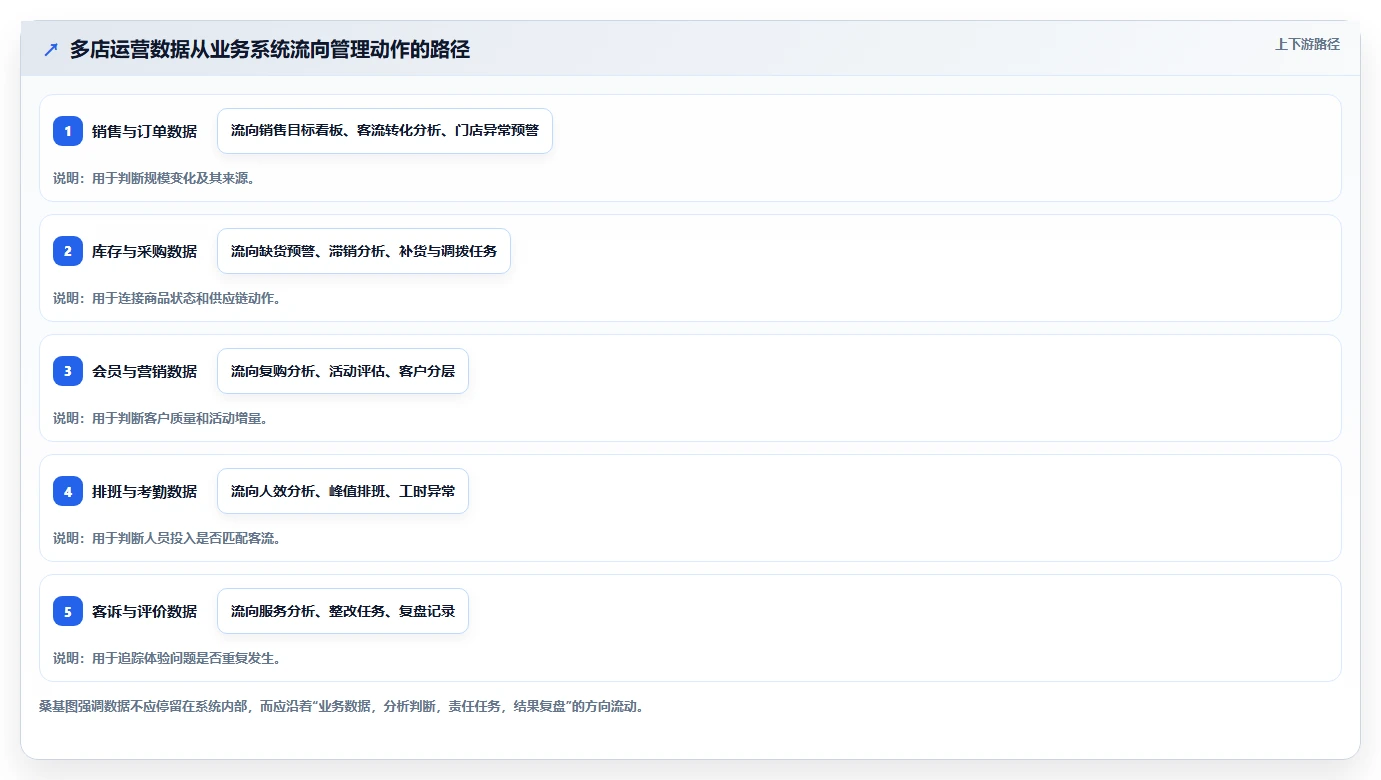Screen dimensions: 1381x780
Task: Click the note 用于判断人员投入是否匹配客流
Action: (x=167, y=538)
